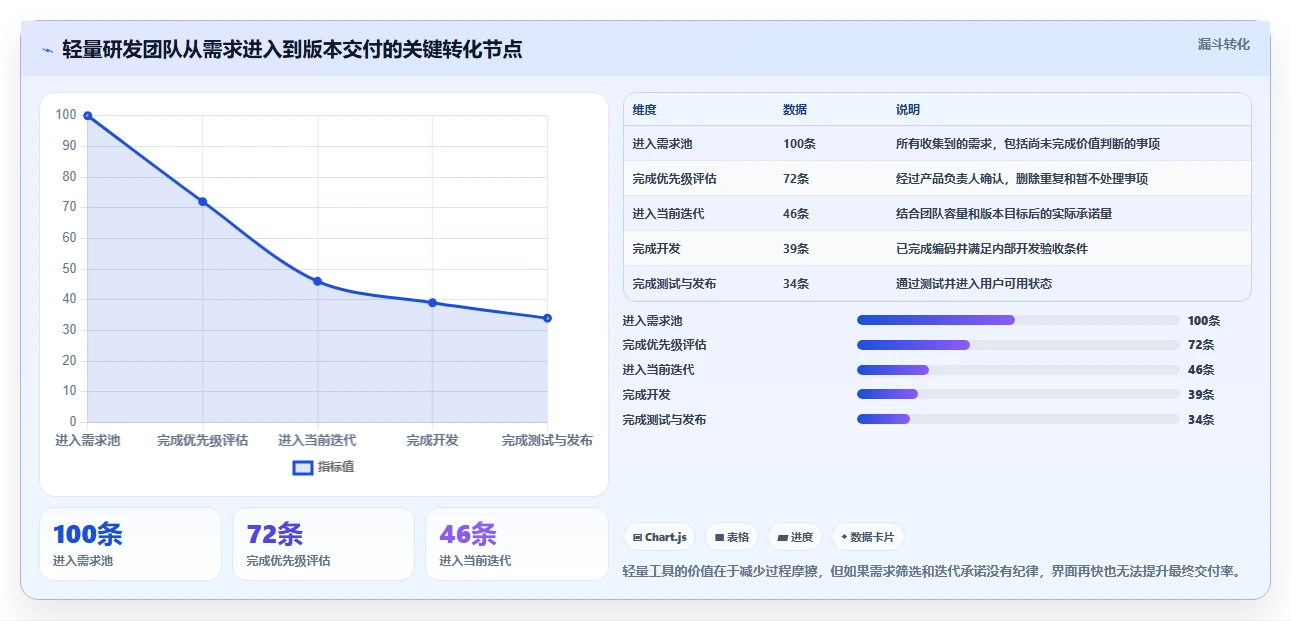This screenshot has width=1291, height=621.
Task: Click the Chart.js tag
Action: [660, 537]
